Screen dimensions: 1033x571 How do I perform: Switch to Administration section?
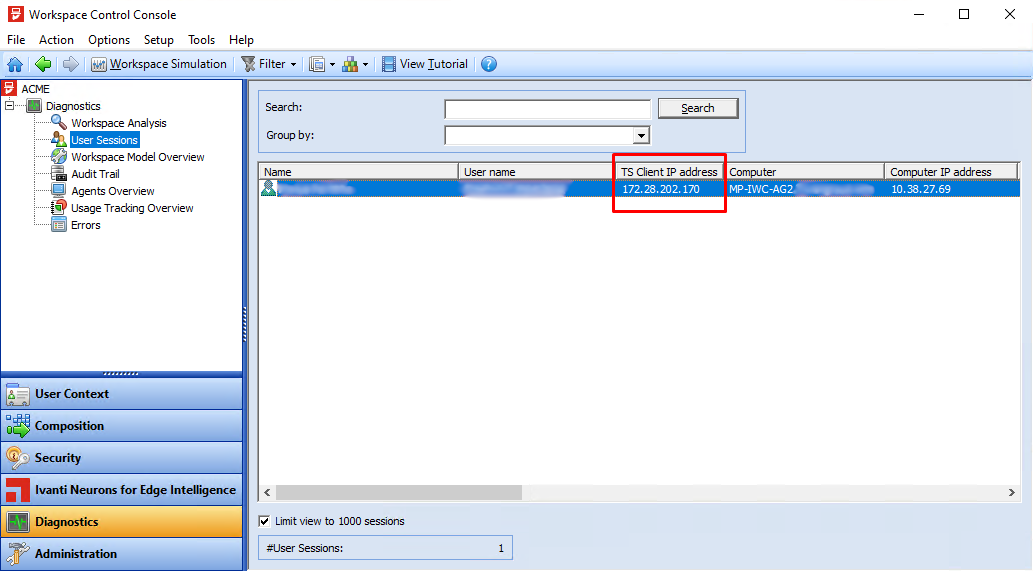[122, 554]
